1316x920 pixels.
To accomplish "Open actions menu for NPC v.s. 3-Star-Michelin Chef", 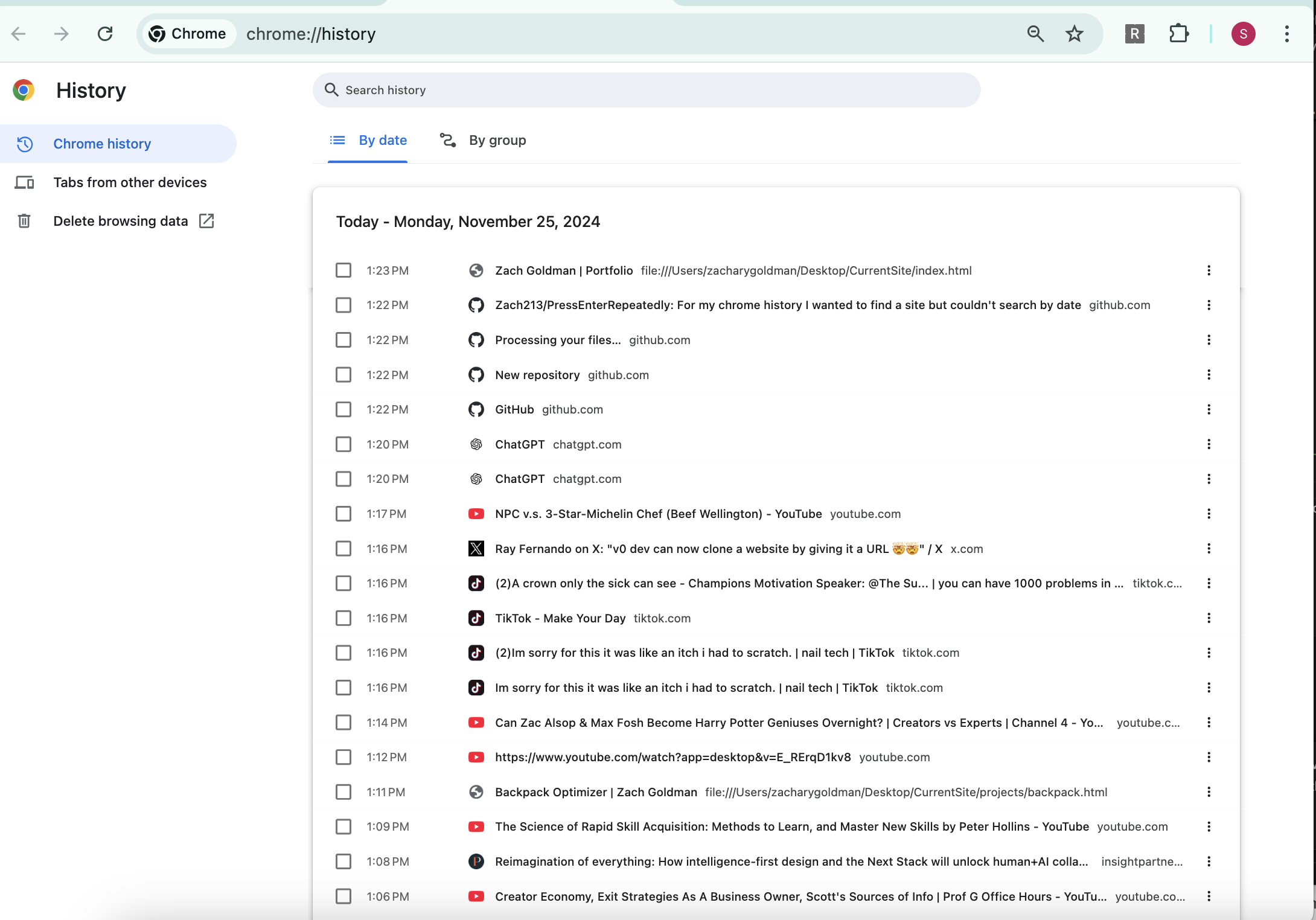I will pos(1209,514).
